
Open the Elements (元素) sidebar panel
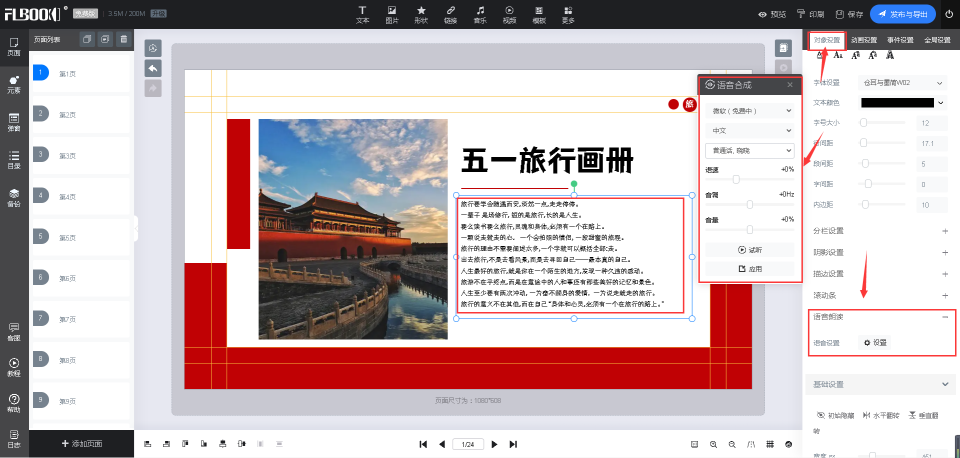[x=14, y=84]
